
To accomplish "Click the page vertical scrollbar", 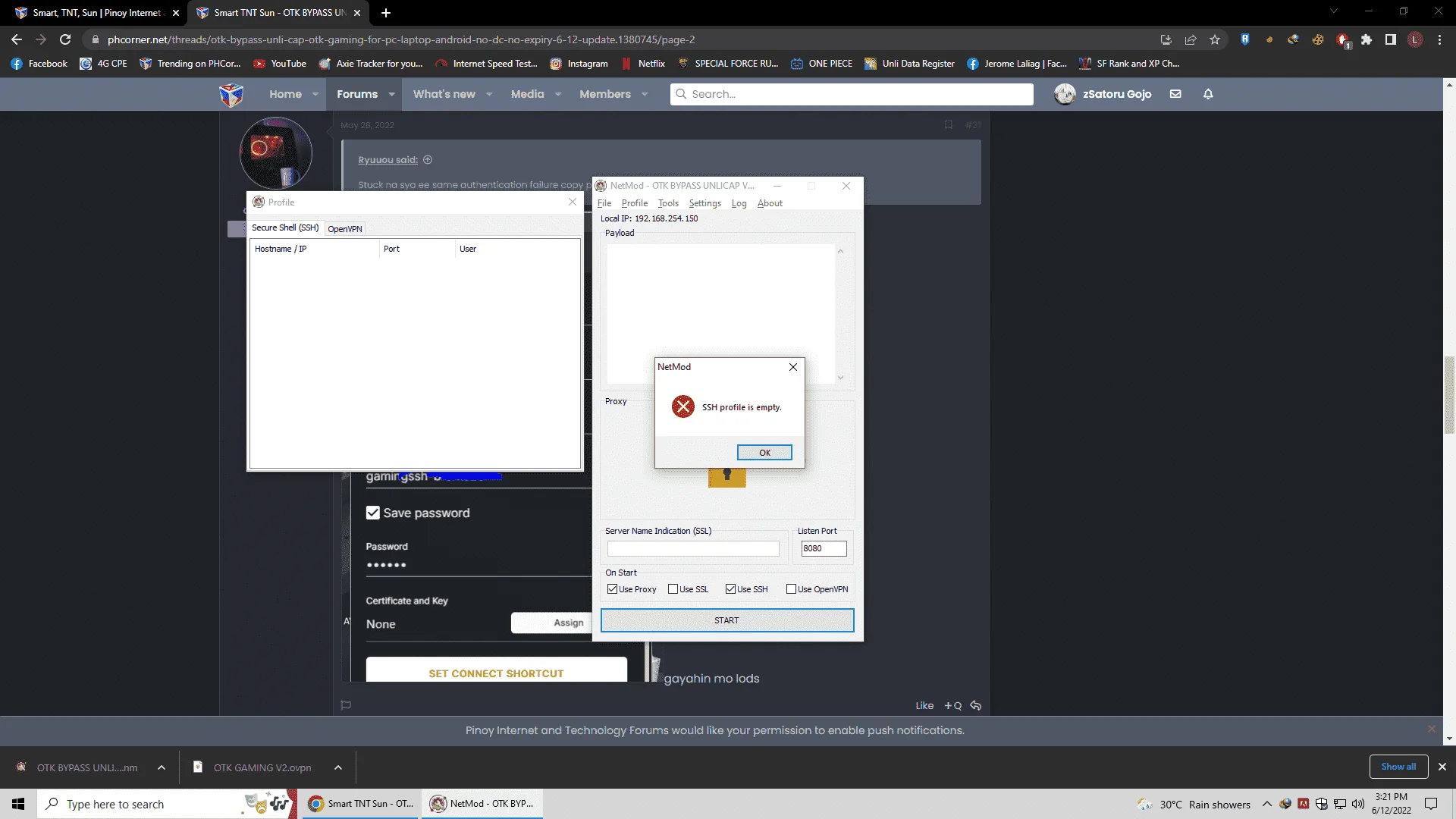I will (x=1449, y=394).
